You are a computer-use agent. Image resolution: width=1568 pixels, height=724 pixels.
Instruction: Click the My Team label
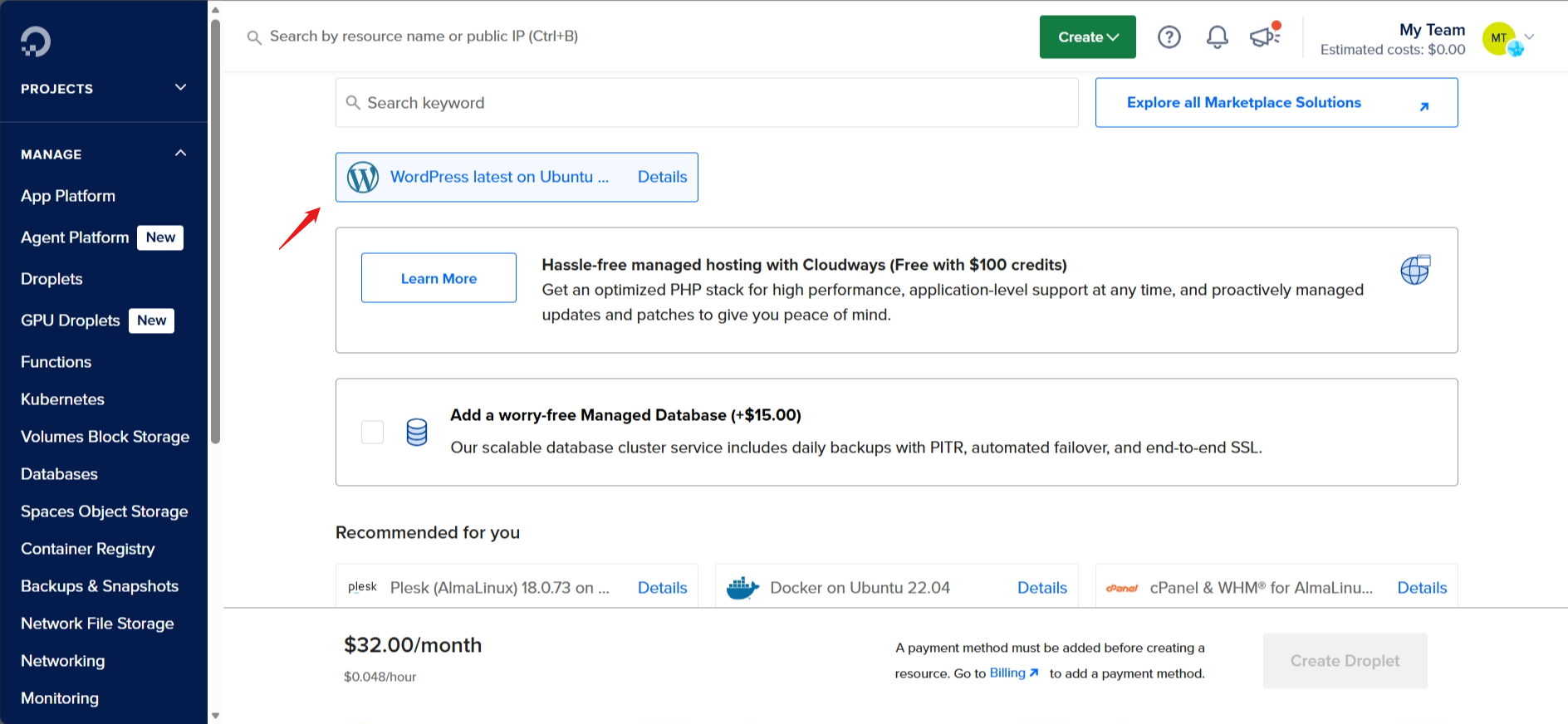(x=1433, y=30)
